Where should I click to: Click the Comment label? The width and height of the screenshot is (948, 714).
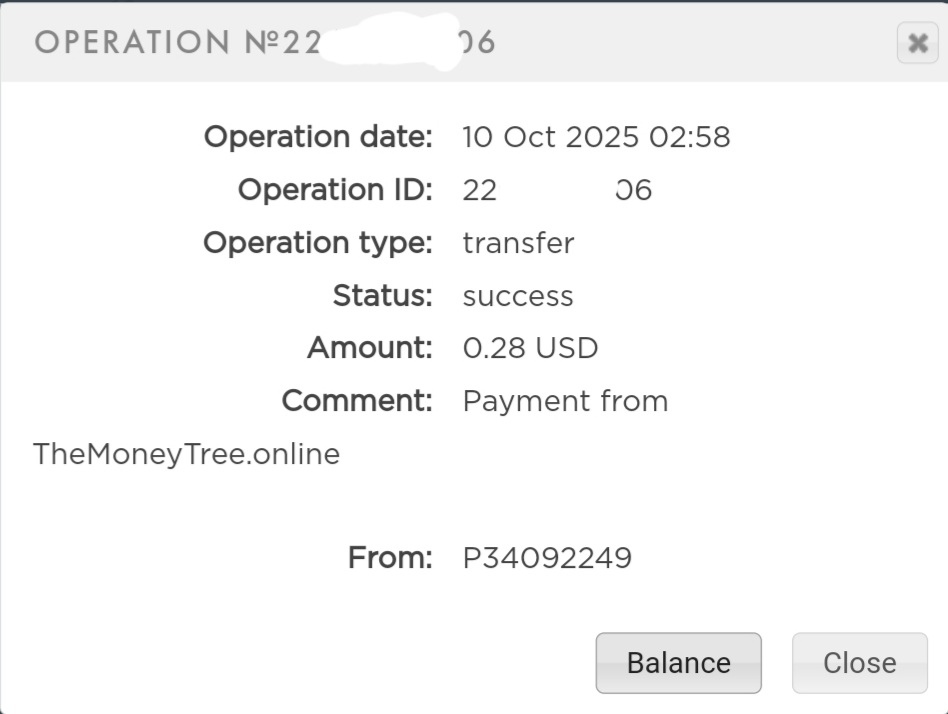tap(357, 401)
